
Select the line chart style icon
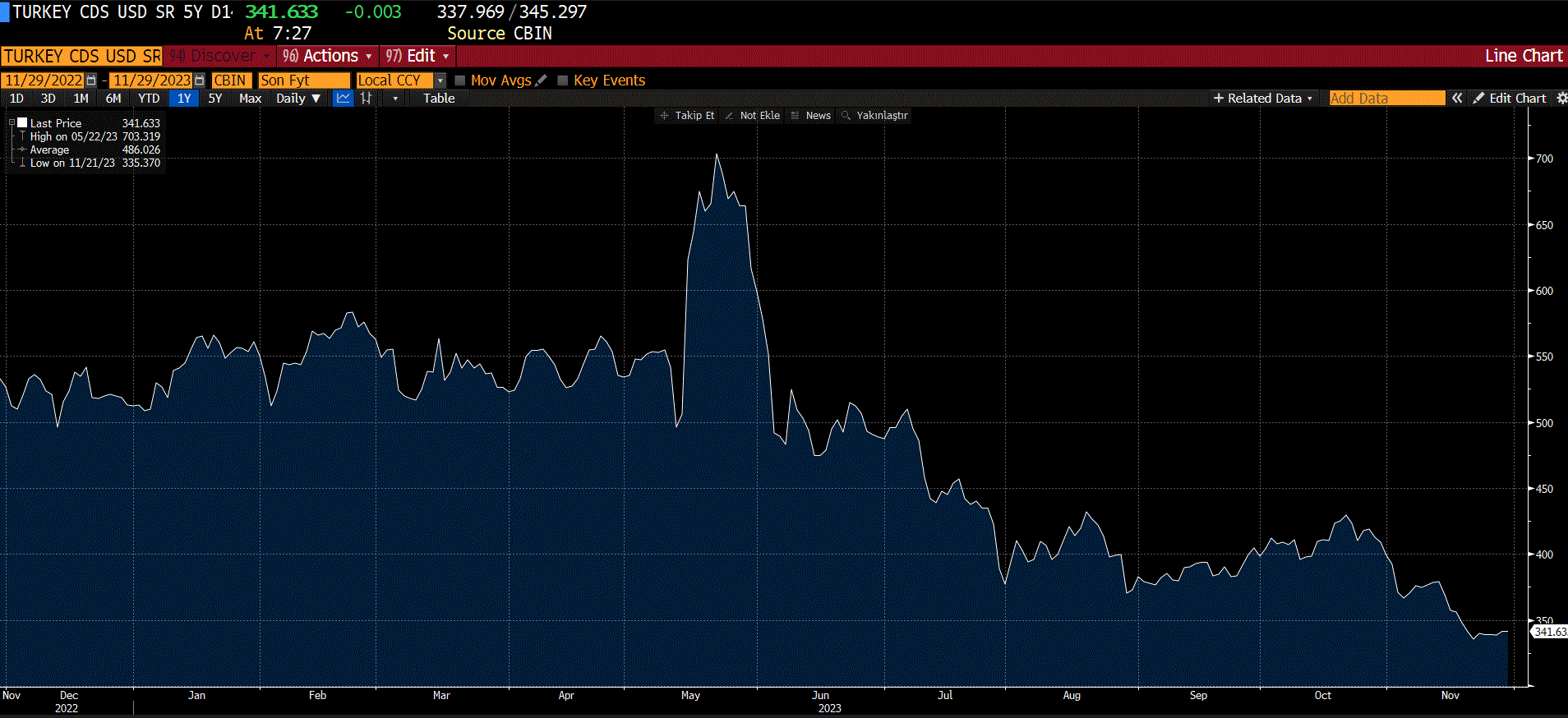tap(343, 99)
